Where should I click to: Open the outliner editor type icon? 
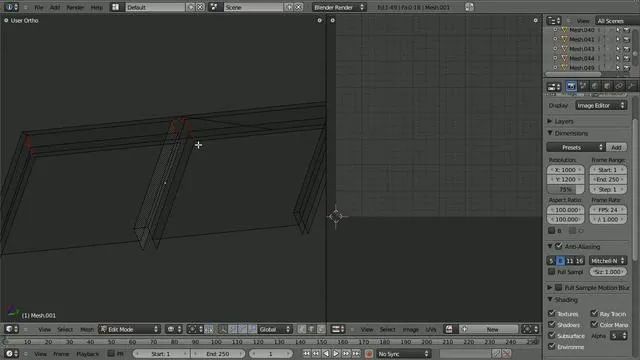tap(553, 20)
